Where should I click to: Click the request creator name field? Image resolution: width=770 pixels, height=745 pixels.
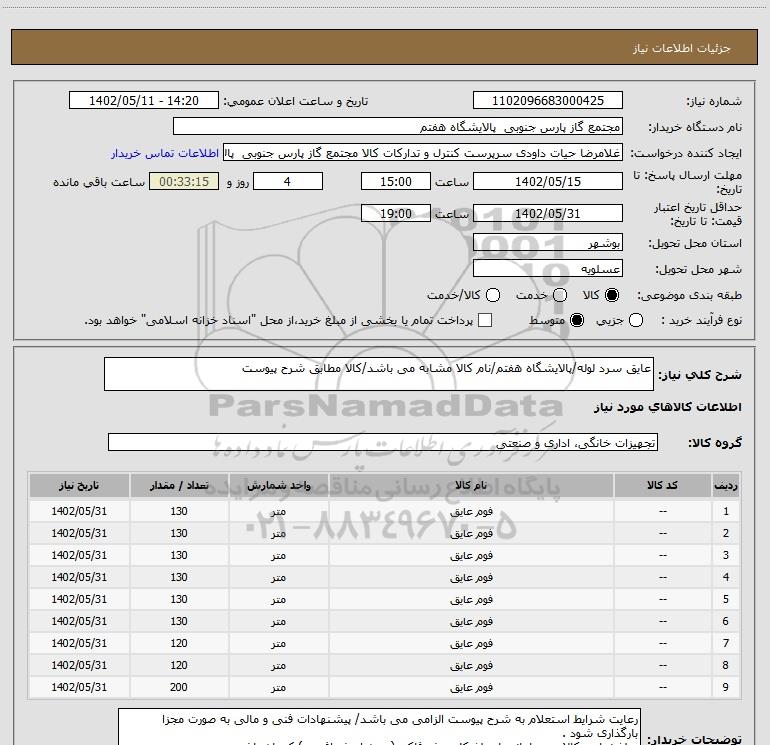[423, 153]
